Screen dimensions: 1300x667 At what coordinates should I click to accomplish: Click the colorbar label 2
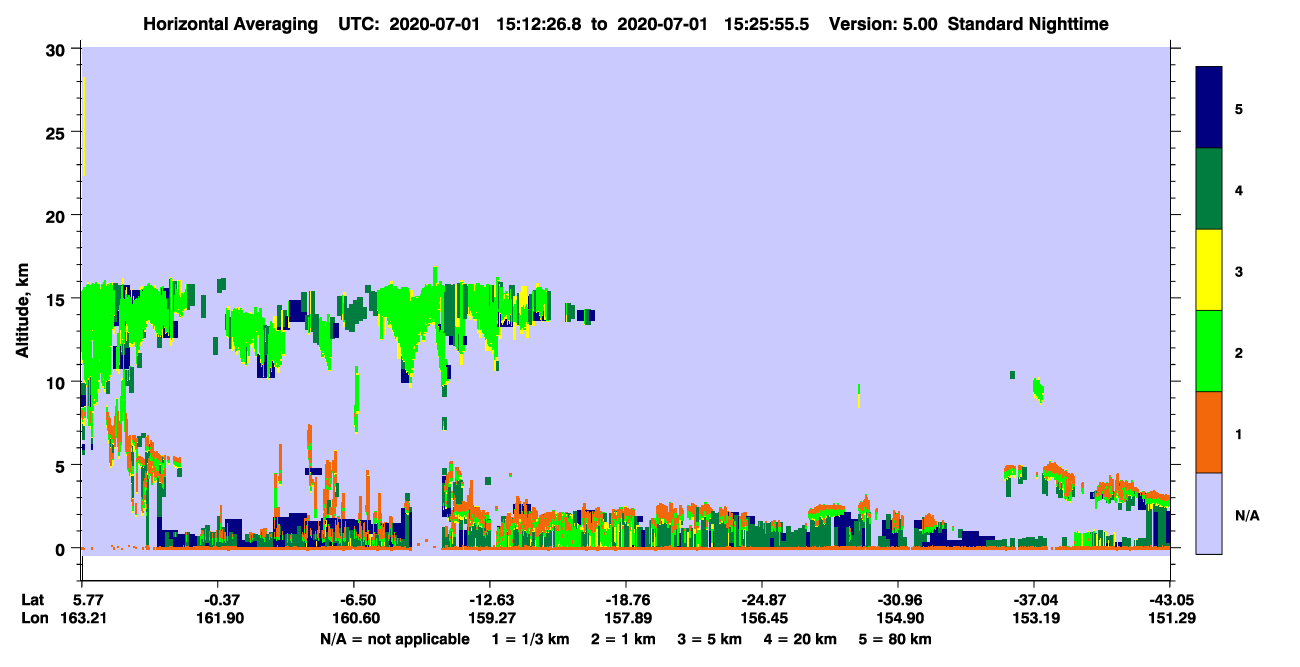(1239, 353)
